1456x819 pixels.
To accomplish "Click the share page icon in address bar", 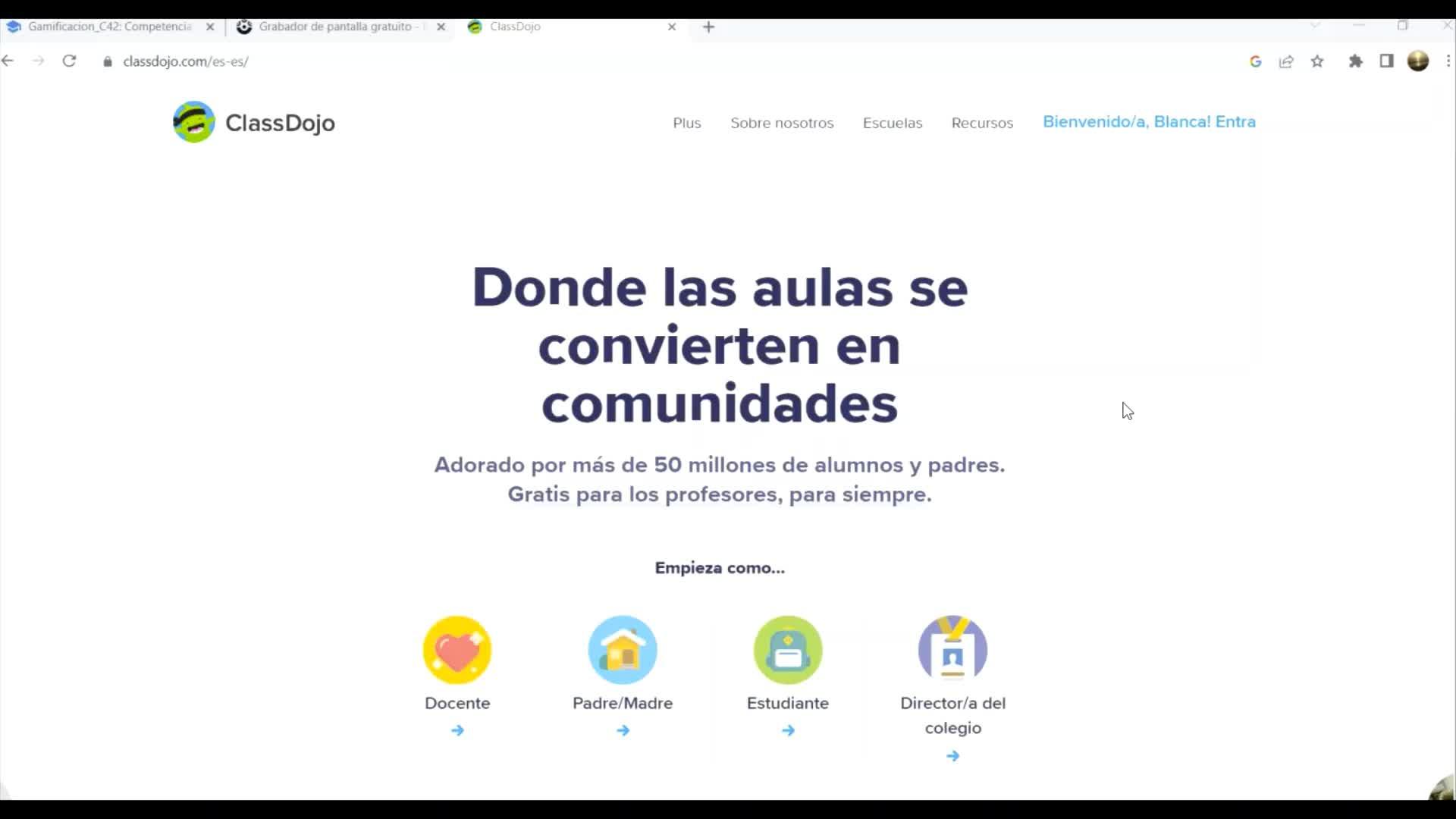I will click(1286, 61).
